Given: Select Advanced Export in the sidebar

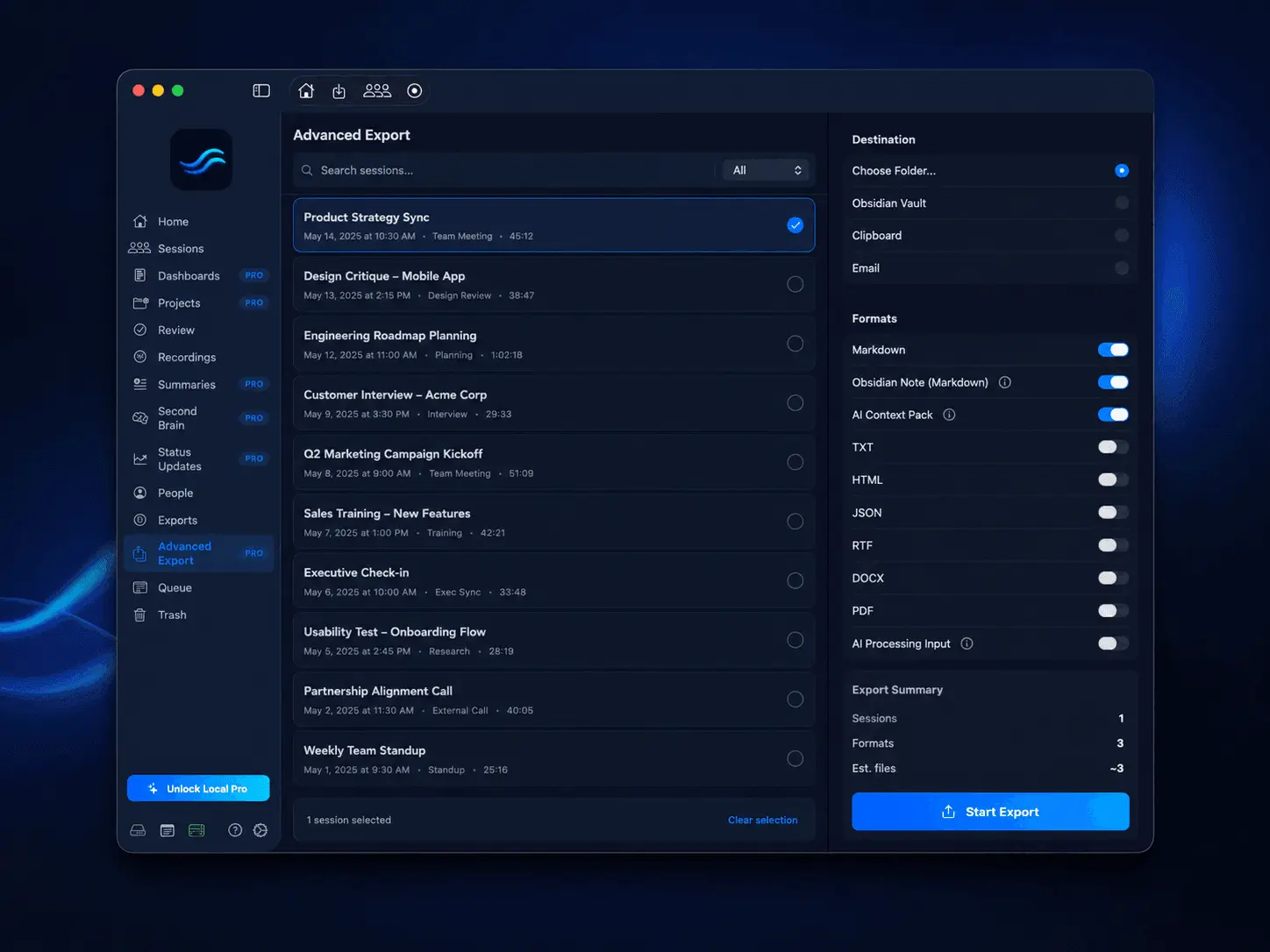Looking at the screenshot, I should coord(198,553).
